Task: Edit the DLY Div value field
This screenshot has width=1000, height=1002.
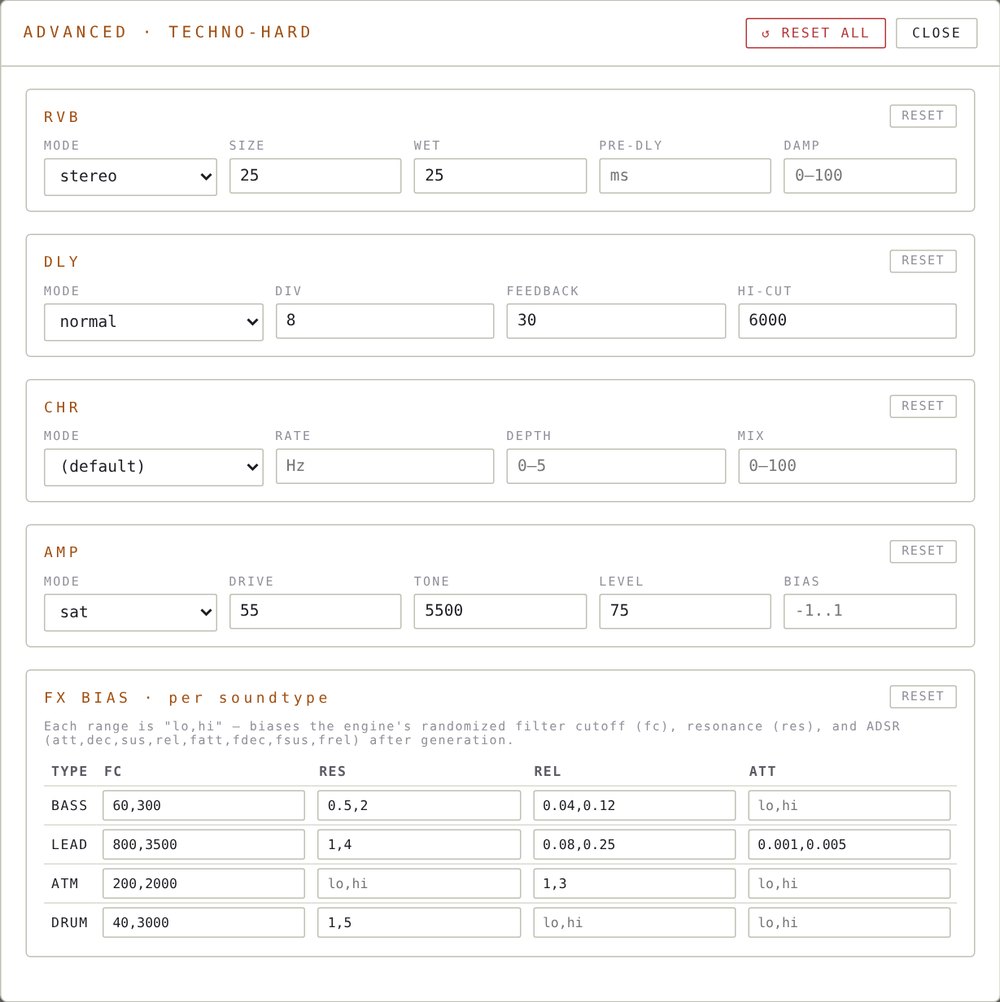Action: (x=385, y=321)
